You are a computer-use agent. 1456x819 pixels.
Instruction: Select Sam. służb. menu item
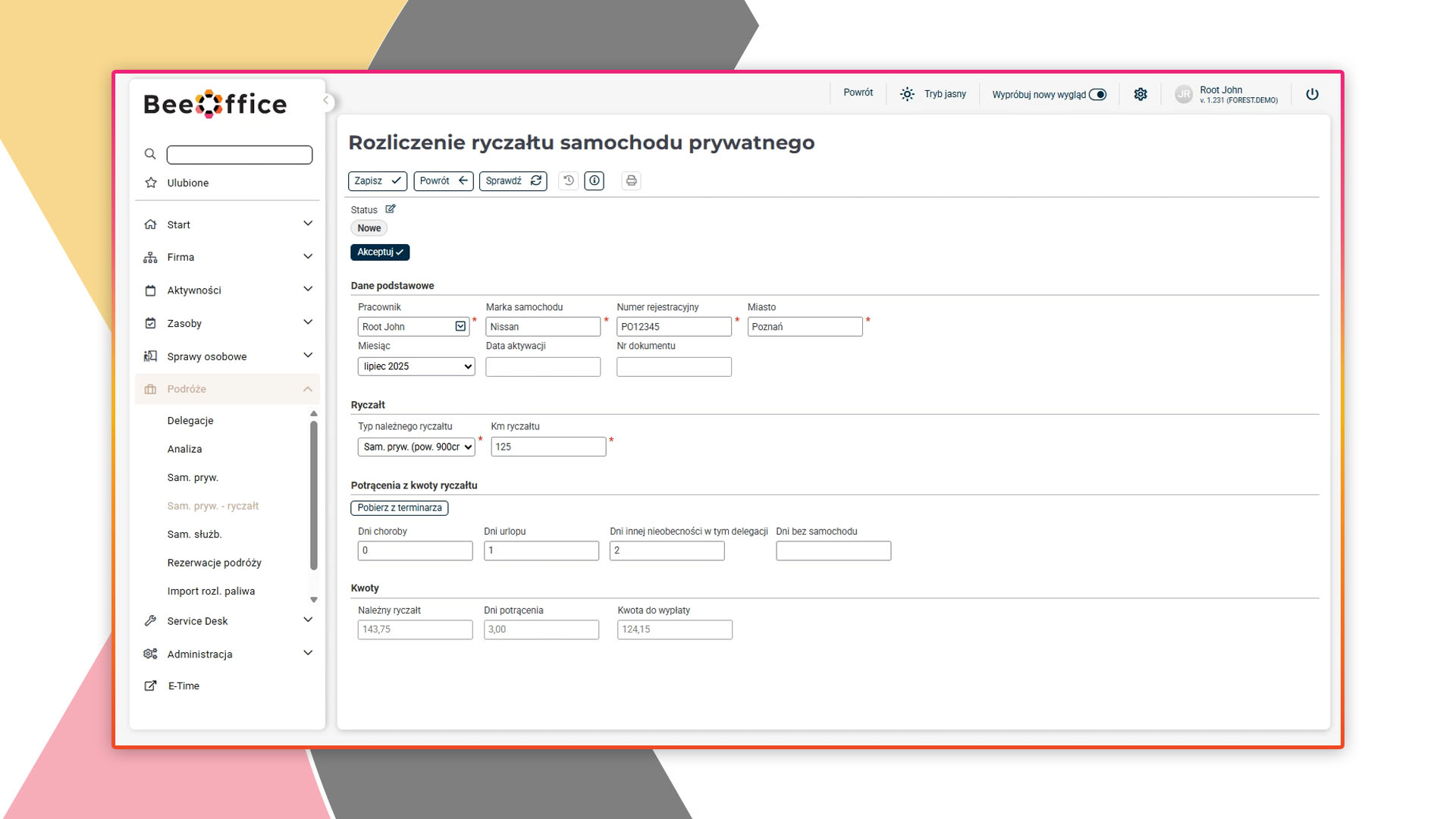[x=194, y=535]
